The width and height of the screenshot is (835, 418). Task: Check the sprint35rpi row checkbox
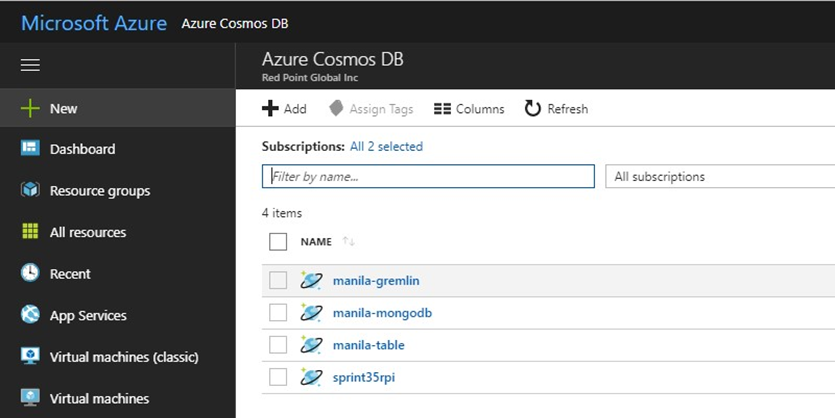pos(278,377)
